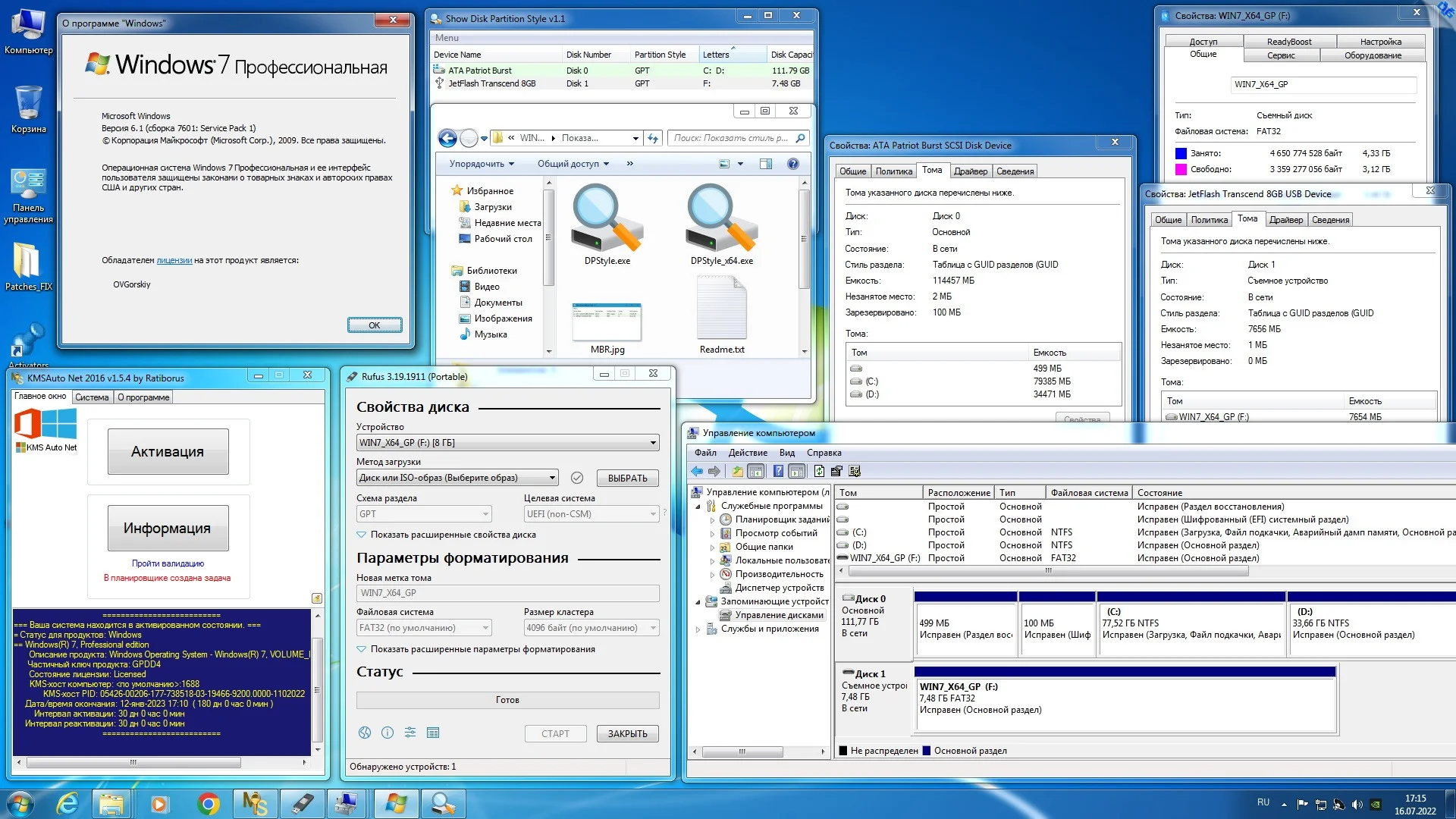Open Действие menu in Computer Management
1456x819 pixels.
[747, 453]
